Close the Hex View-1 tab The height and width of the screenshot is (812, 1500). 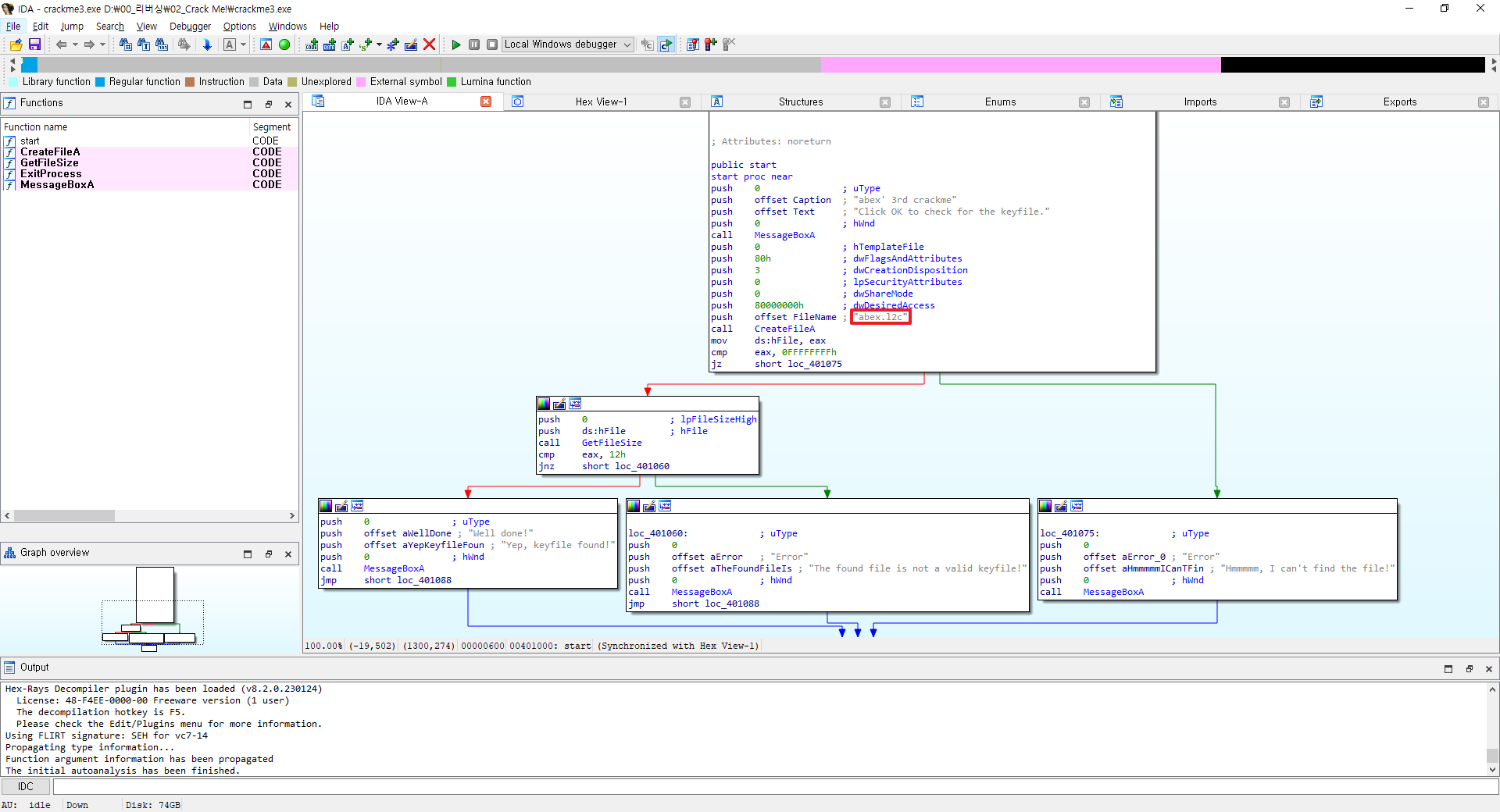[685, 102]
